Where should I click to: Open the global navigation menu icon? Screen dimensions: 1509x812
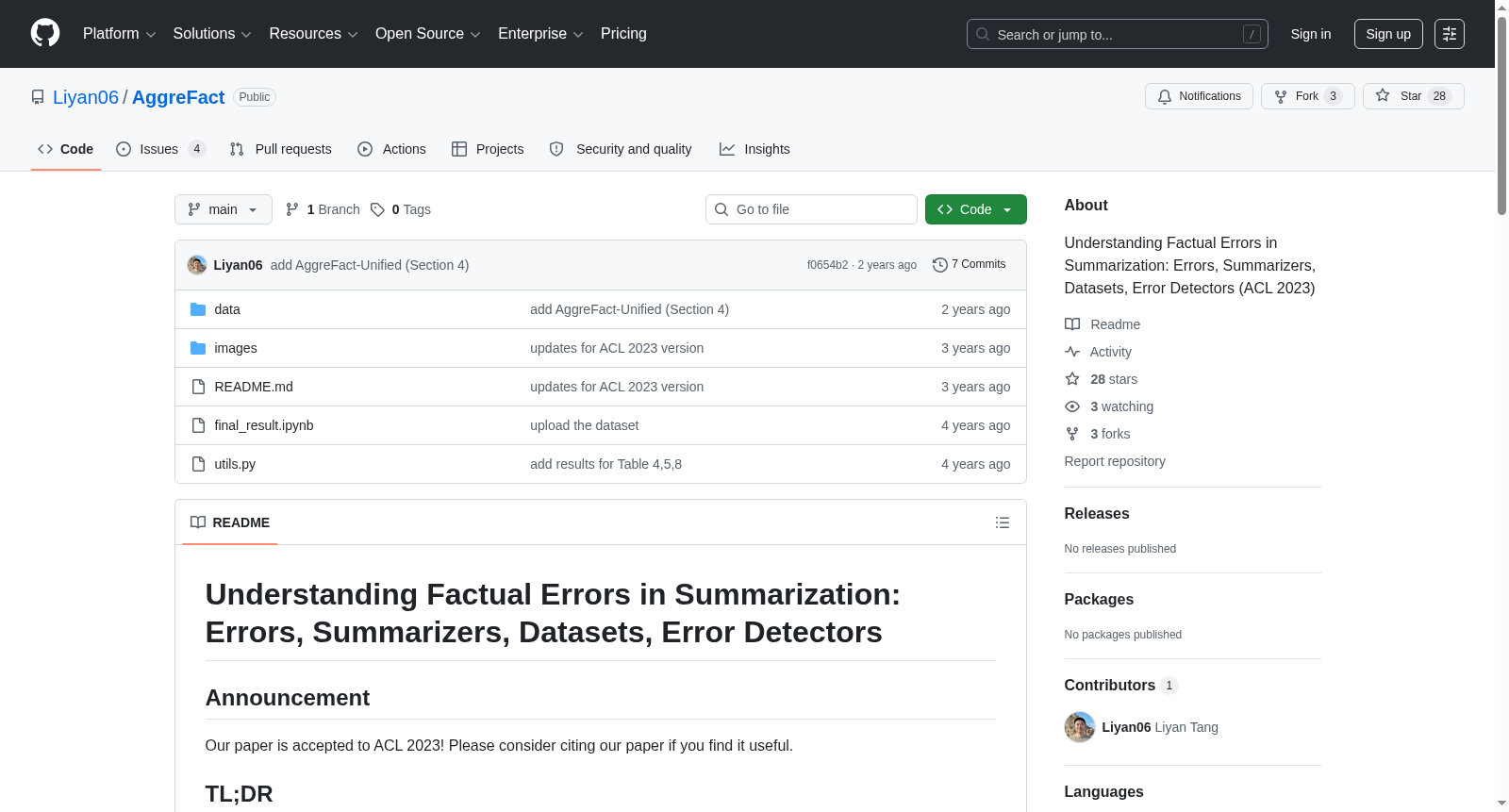coord(1450,34)
